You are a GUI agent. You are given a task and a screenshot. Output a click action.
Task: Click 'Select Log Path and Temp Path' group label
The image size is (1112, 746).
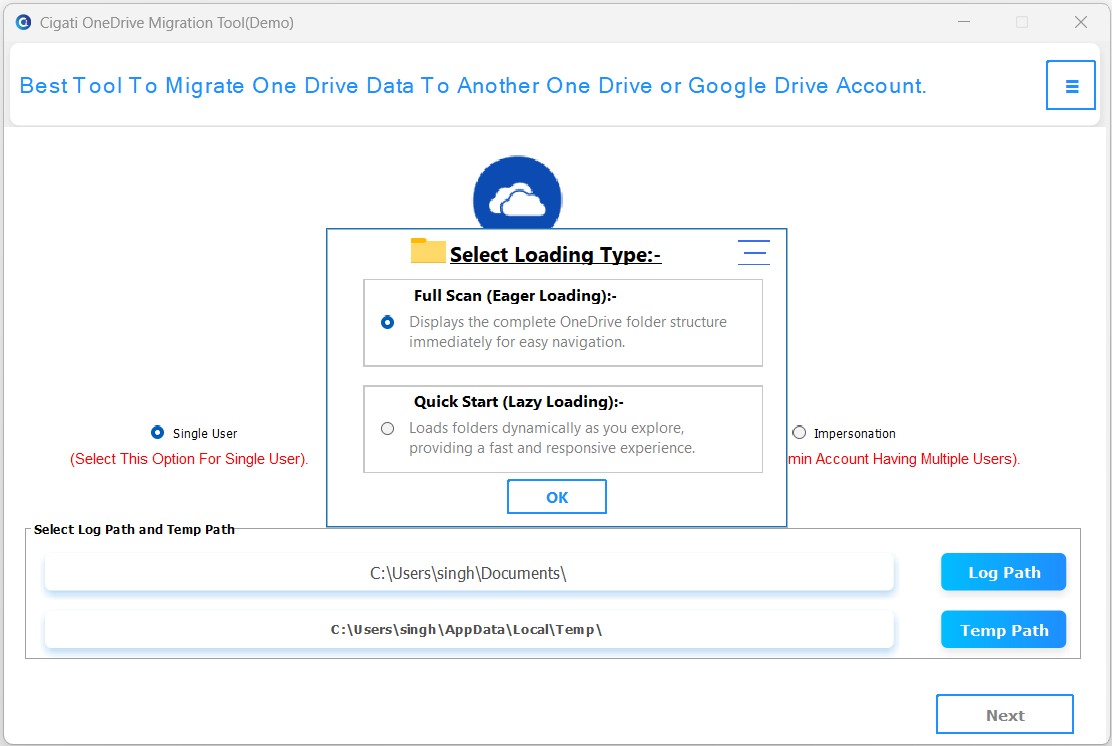pos(134,530)
